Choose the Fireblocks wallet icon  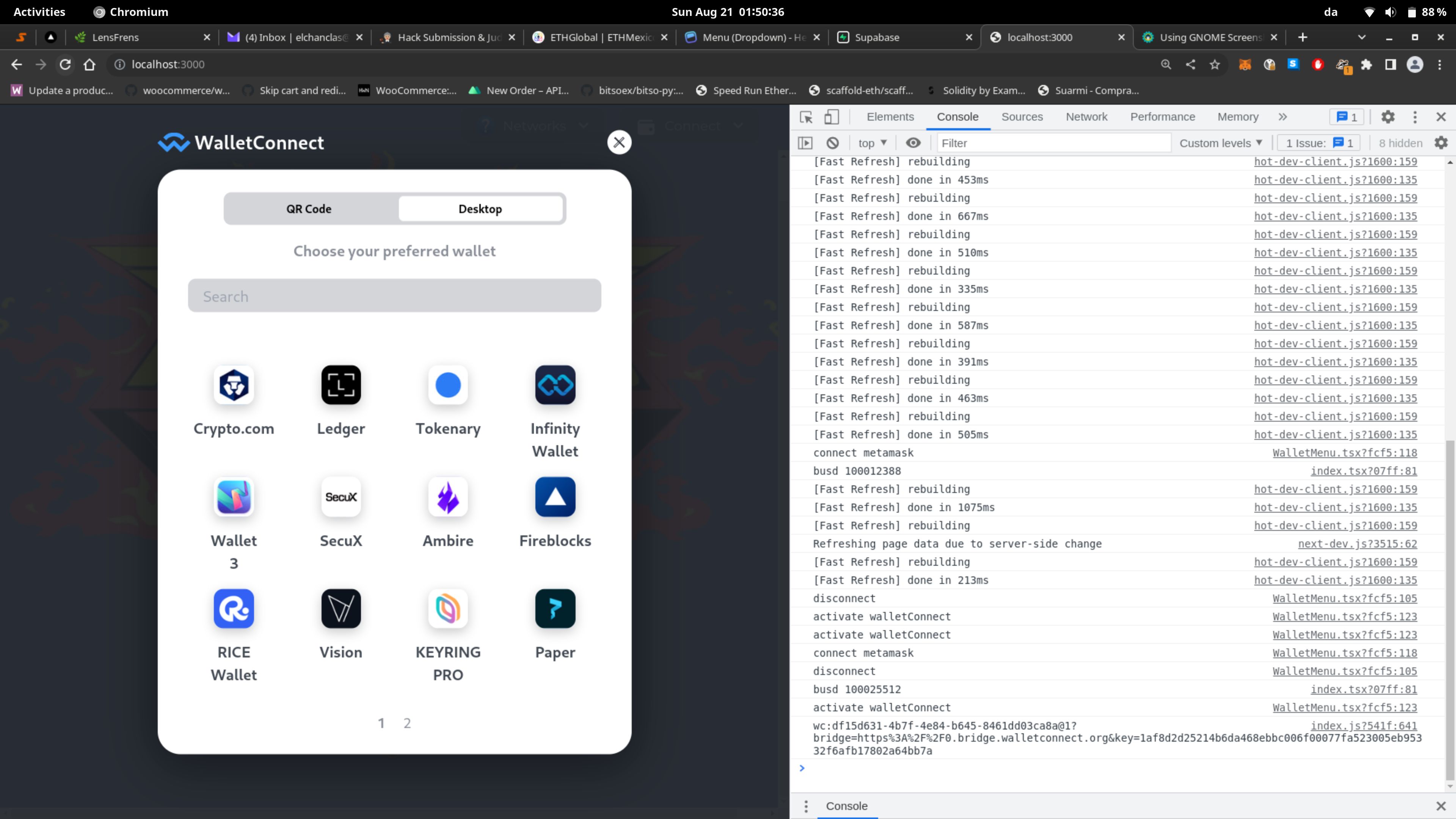coord(555,497)
